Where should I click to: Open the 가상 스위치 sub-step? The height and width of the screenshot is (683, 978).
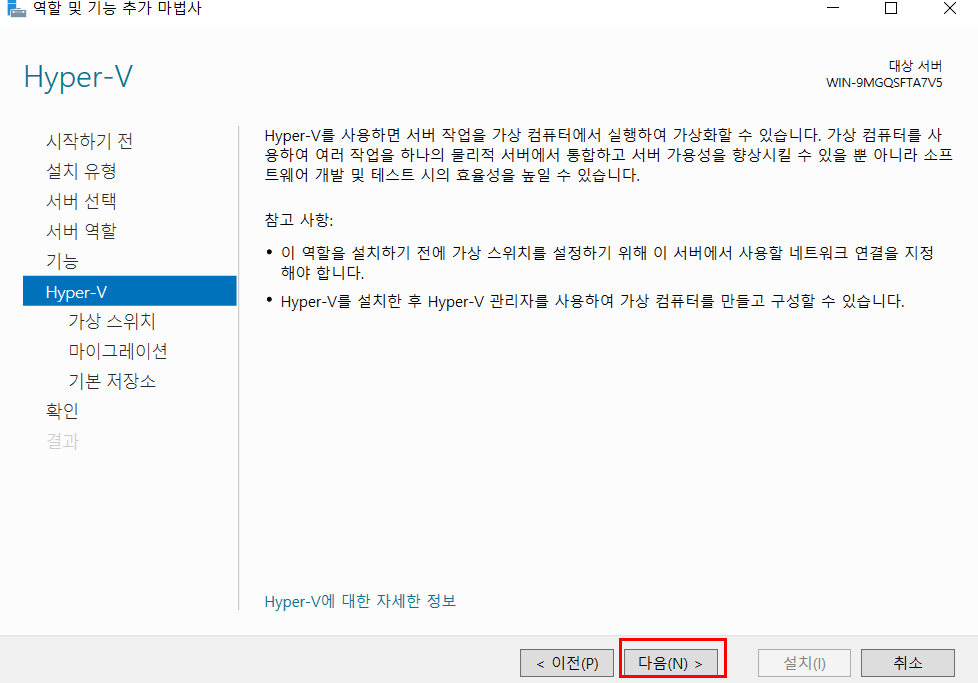[x=112, y=321]
